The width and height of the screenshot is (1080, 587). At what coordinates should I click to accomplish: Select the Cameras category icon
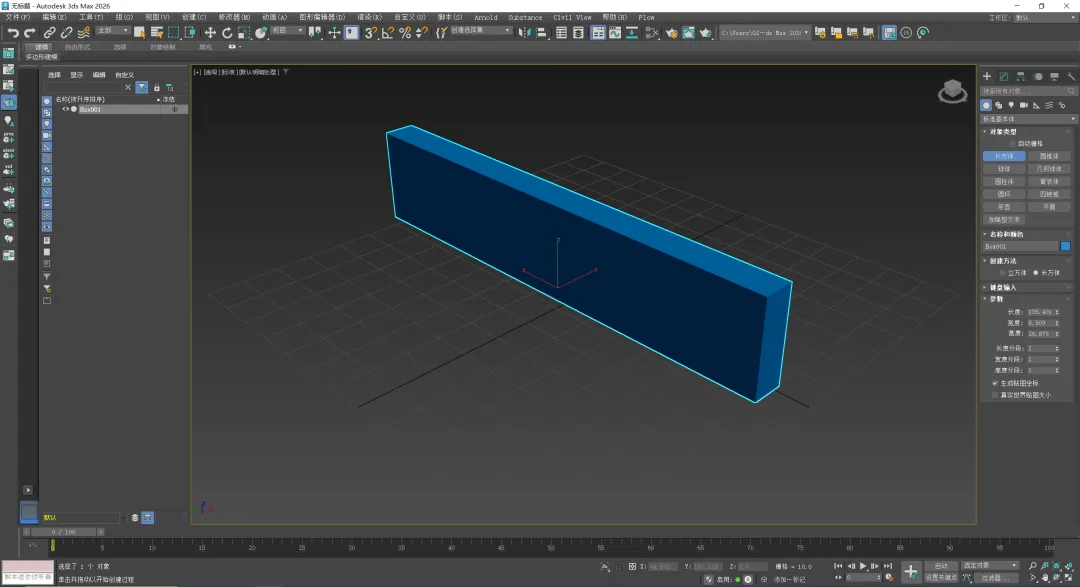[1024, 105]
